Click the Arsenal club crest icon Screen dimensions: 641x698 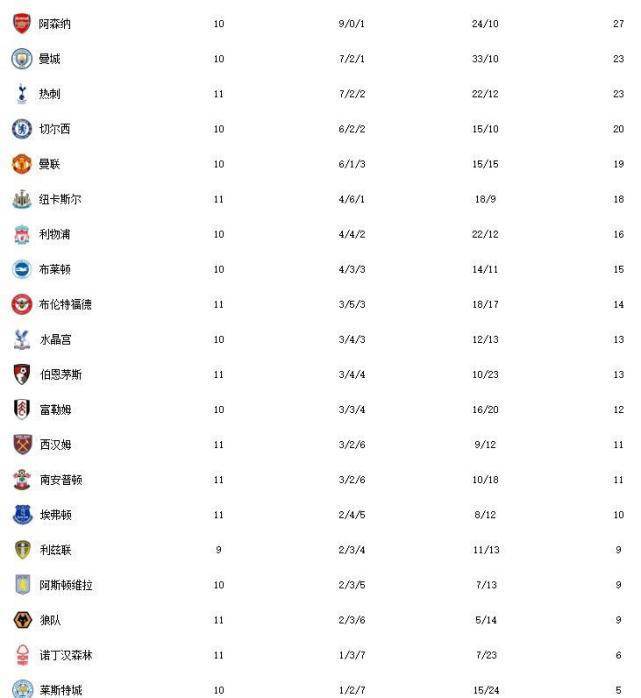tap(21, 23)
